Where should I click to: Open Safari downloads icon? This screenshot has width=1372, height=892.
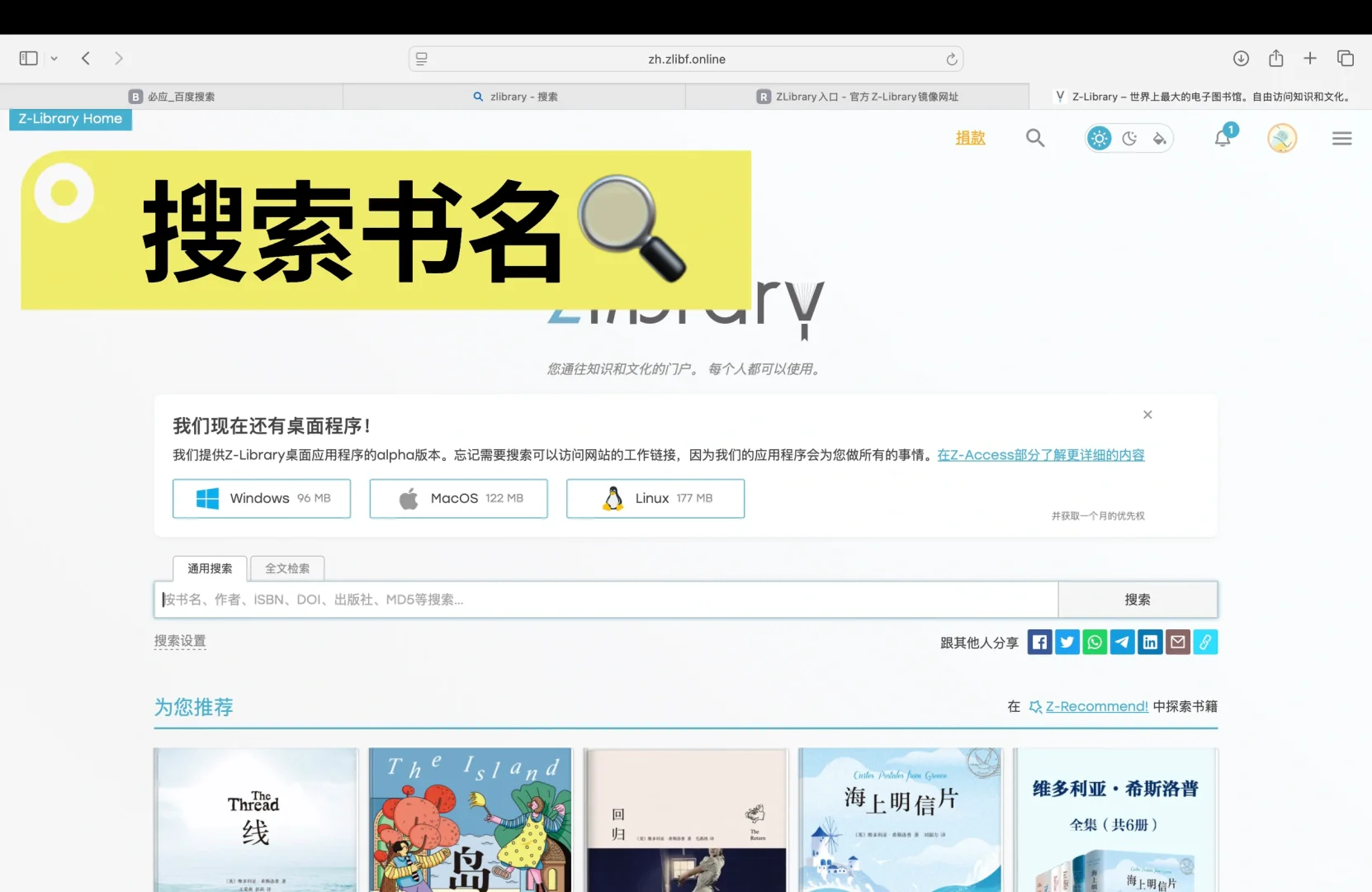coord(1241,59)
